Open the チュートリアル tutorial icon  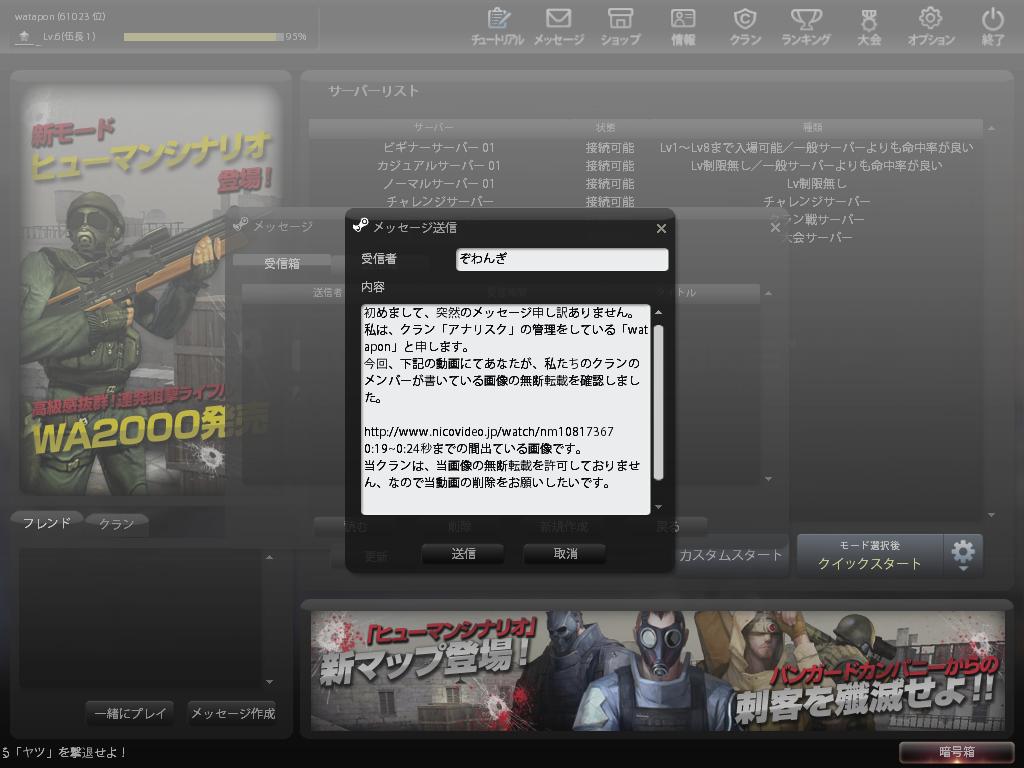coord(498,26)
